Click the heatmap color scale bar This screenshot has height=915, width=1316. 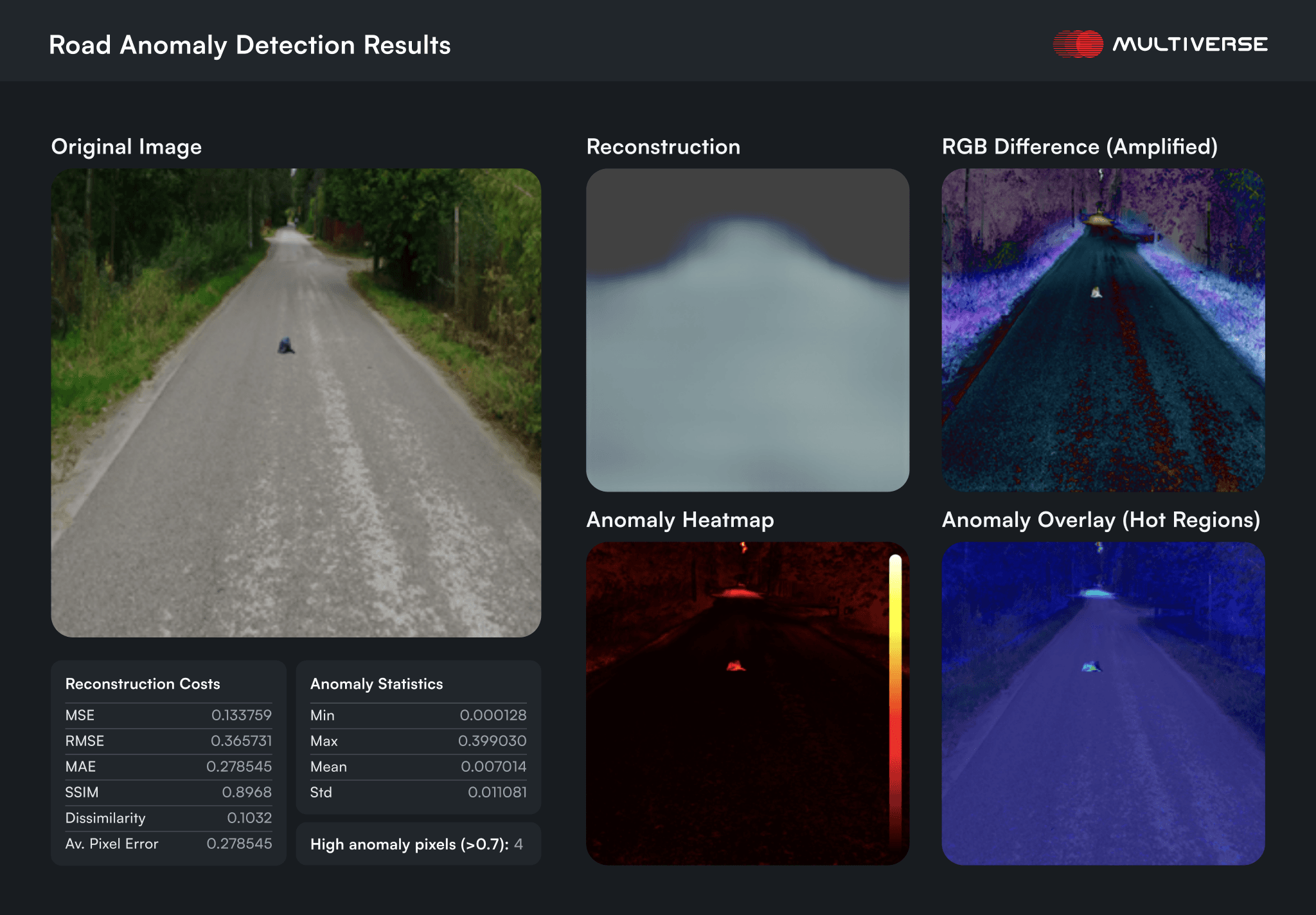click(895, 700)
